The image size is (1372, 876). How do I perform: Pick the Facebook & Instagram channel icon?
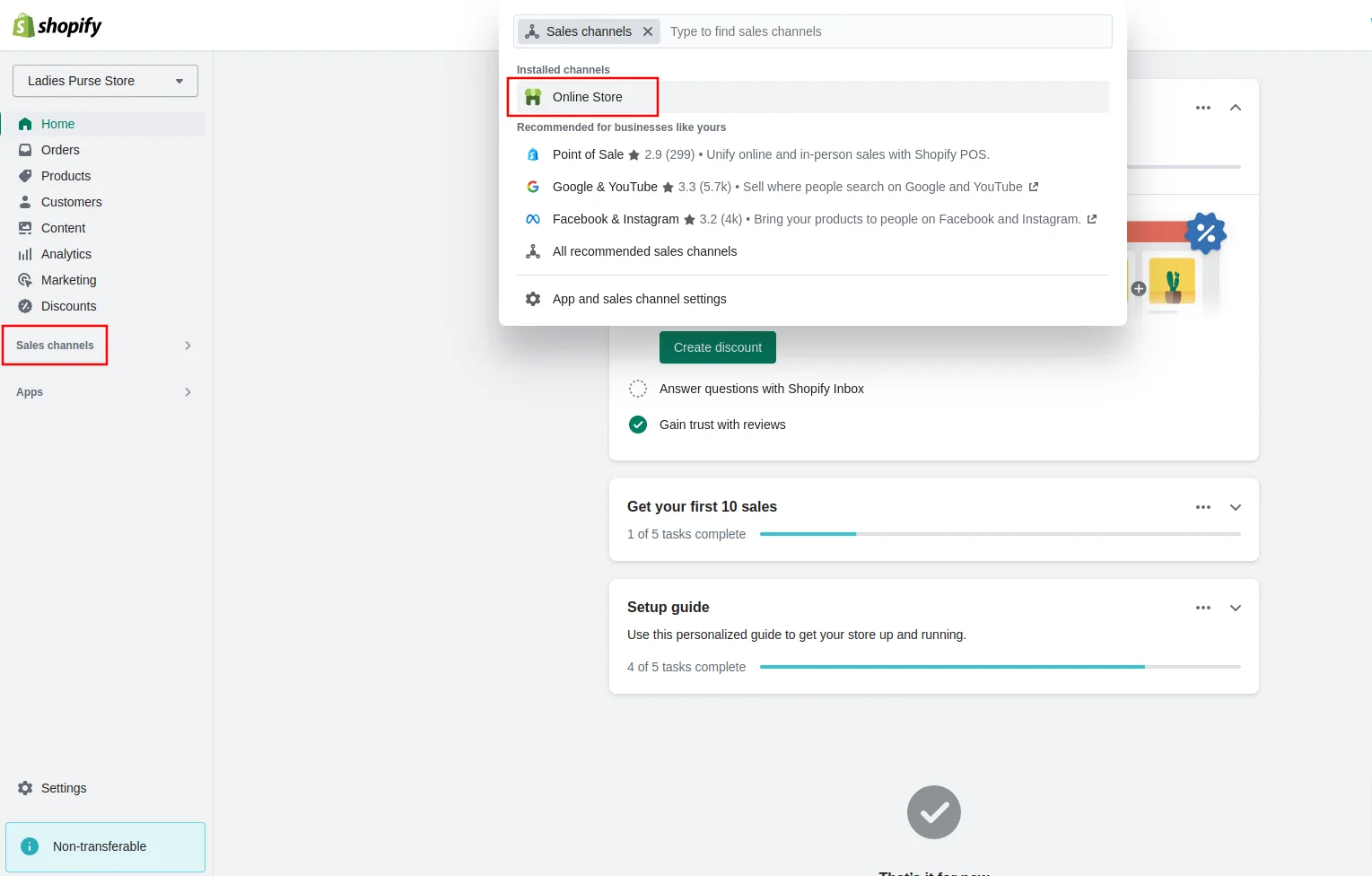tap(533, 219)
